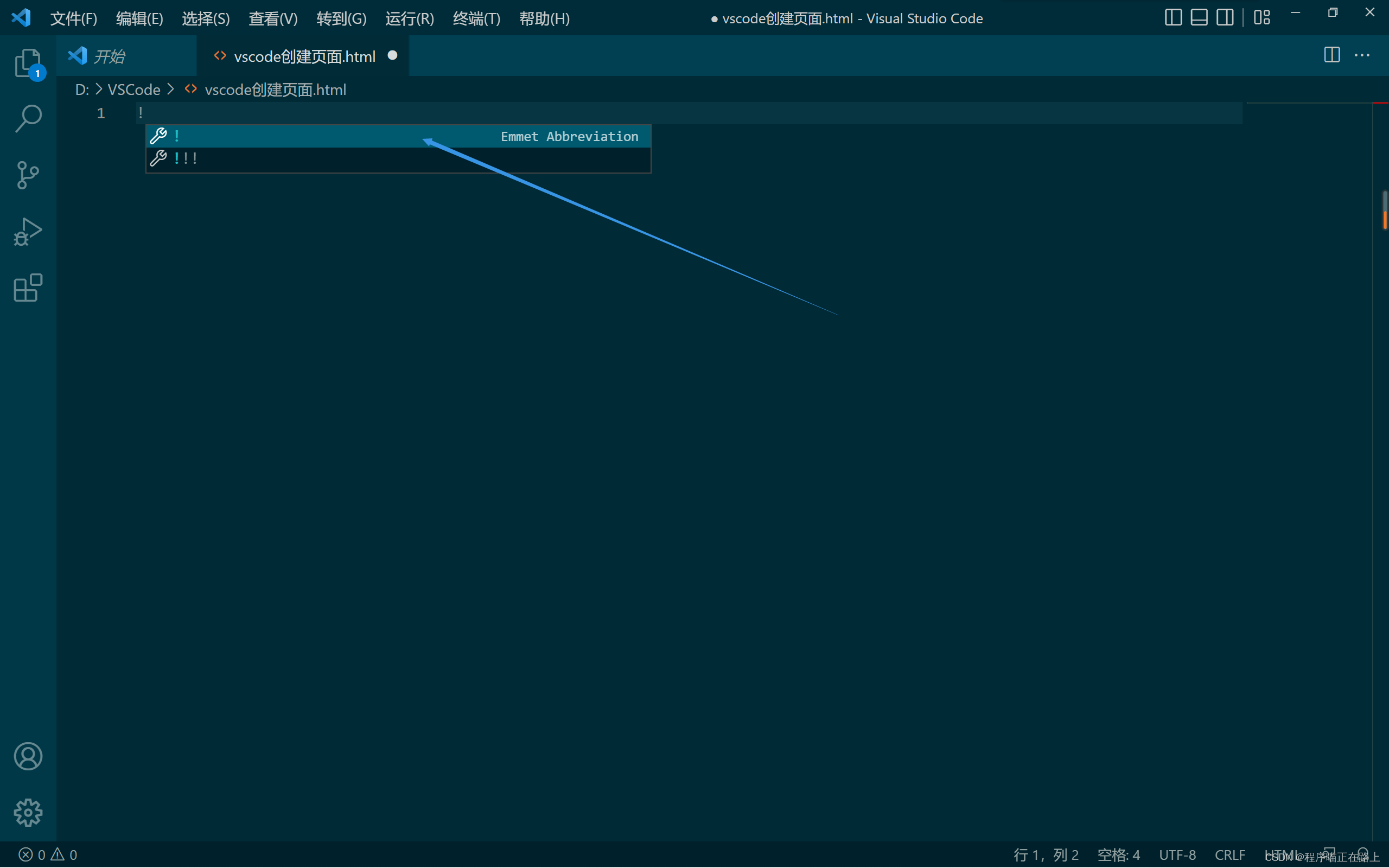Toggle primary side bar layout icon
This screenshot has height=868, width=1389.
tap(1173, 17)
